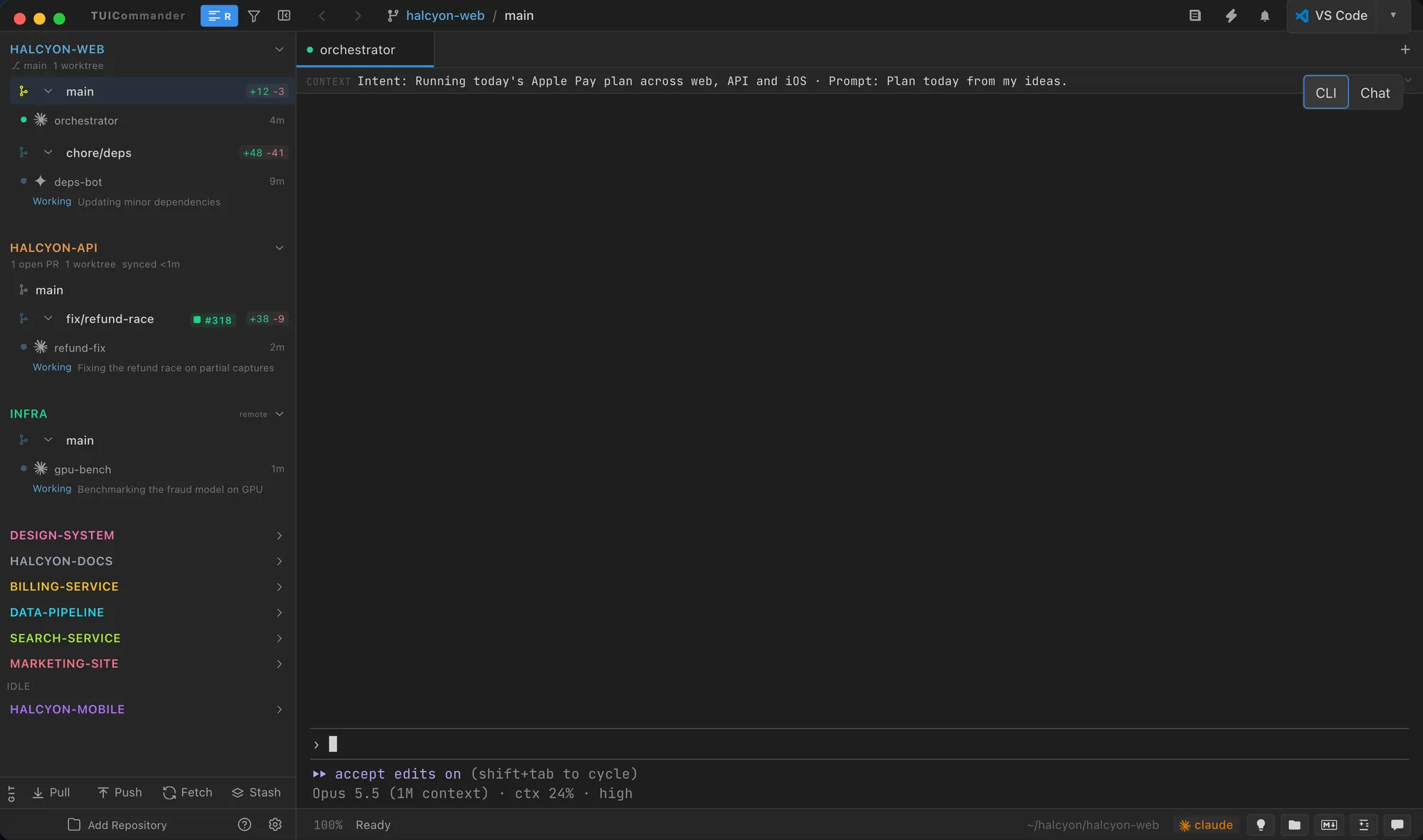Open the notes document icon in top bar
1423x840 pixels.
(1195, 16)
